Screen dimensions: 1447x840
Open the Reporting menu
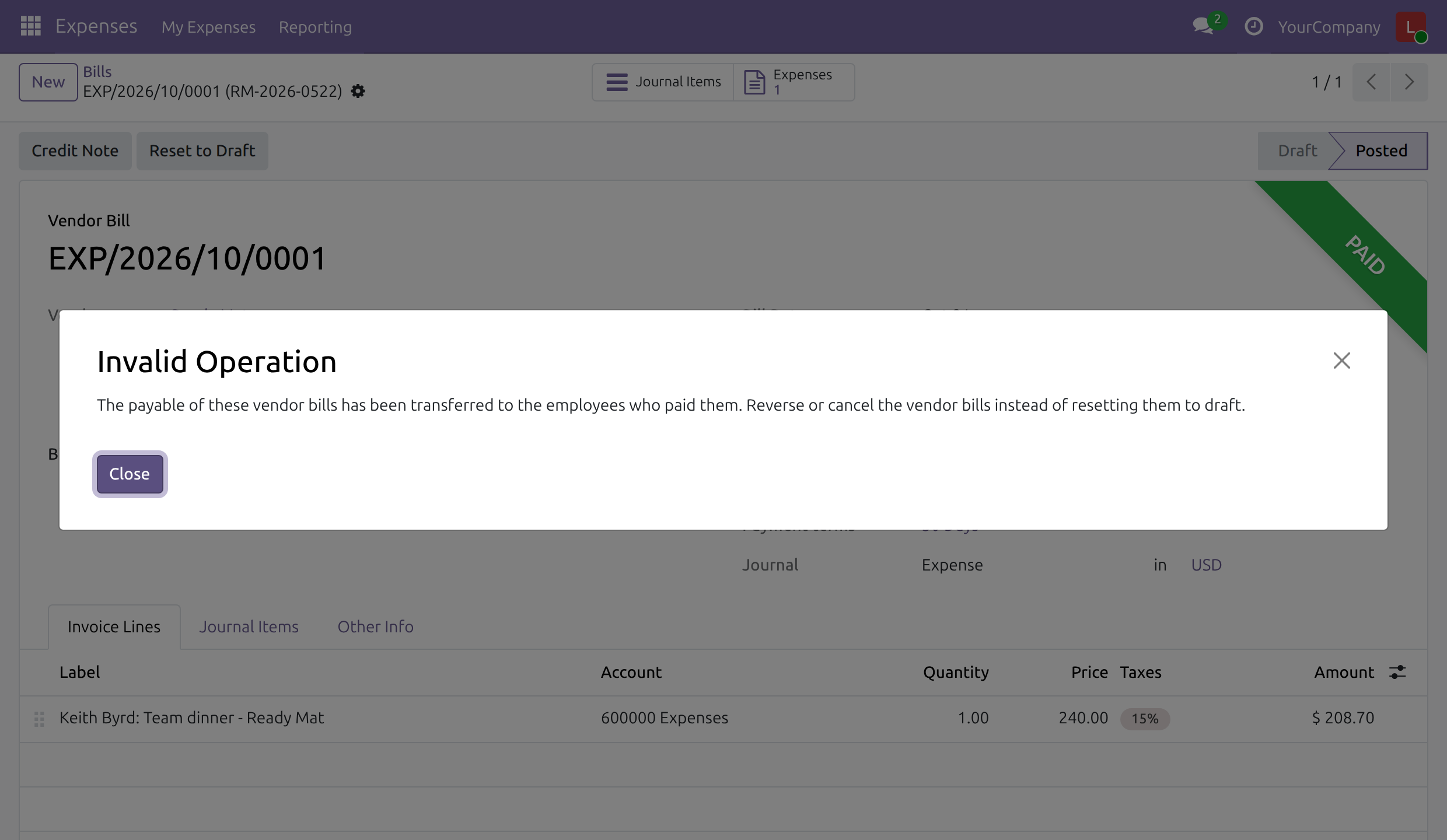315,27
